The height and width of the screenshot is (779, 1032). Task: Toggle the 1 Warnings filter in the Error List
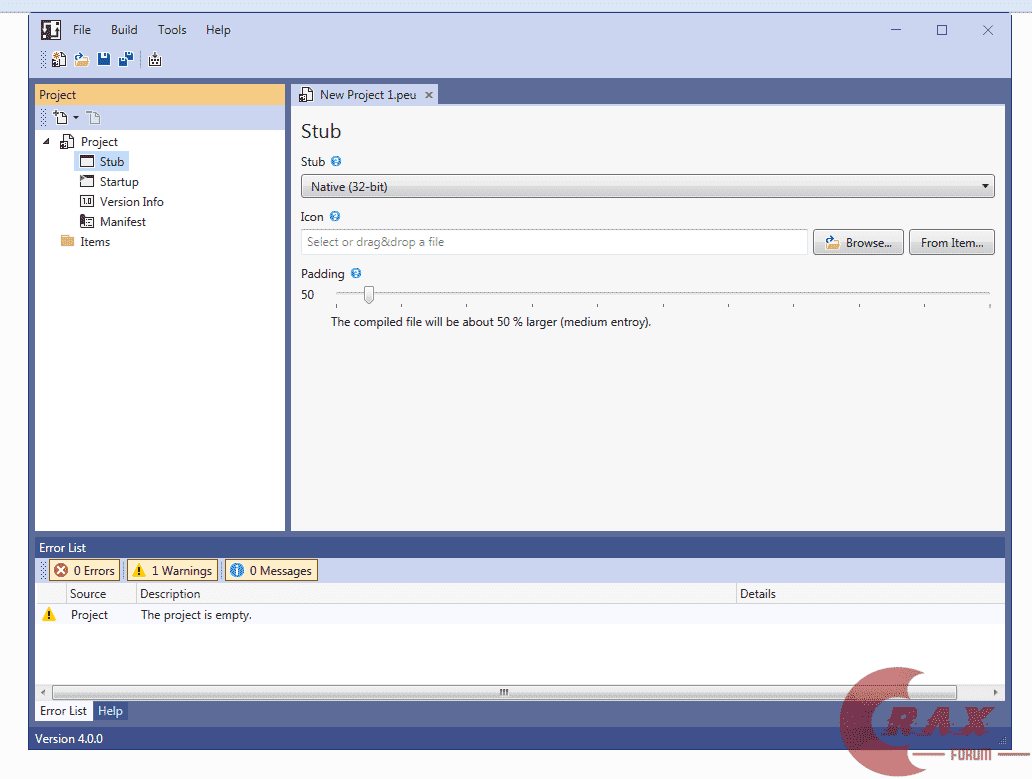pos(171,570)
